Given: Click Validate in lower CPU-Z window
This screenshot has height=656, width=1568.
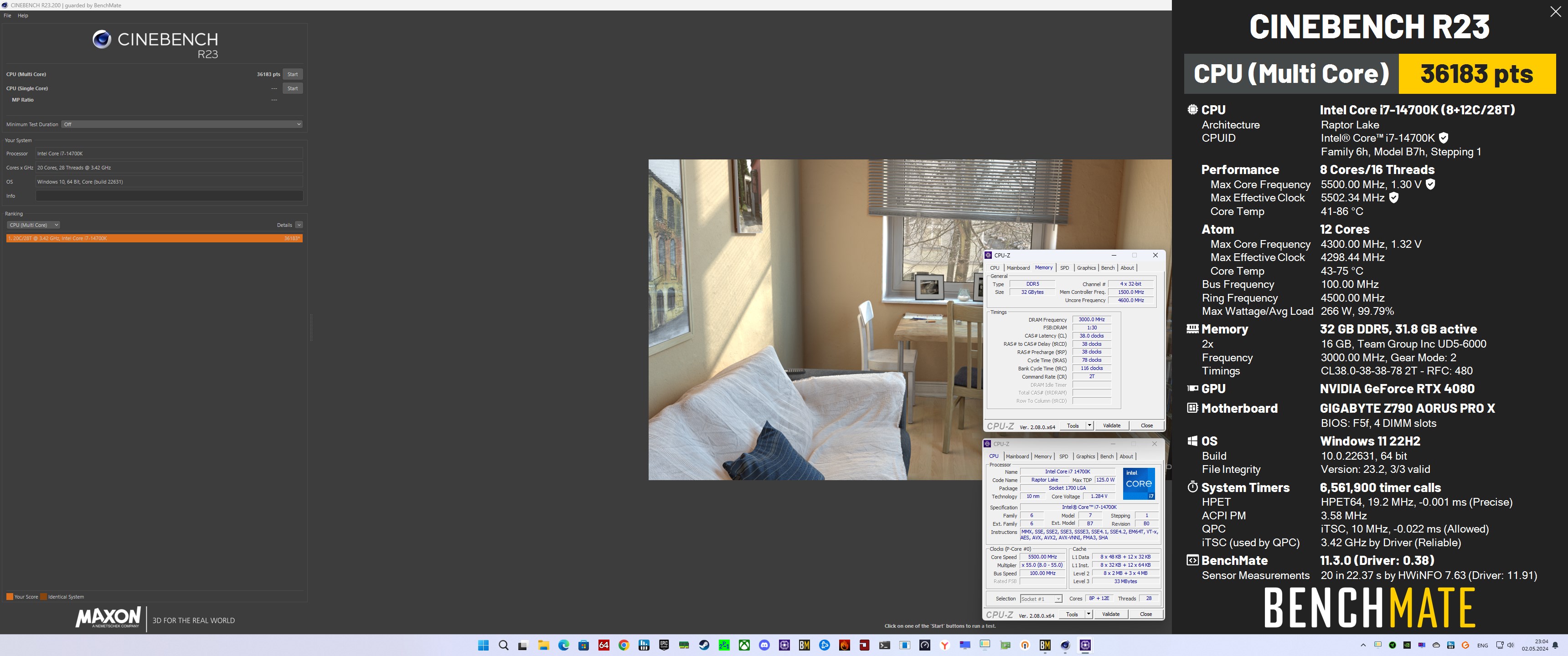Looking at the screenshot, I should coord(1110,614).
